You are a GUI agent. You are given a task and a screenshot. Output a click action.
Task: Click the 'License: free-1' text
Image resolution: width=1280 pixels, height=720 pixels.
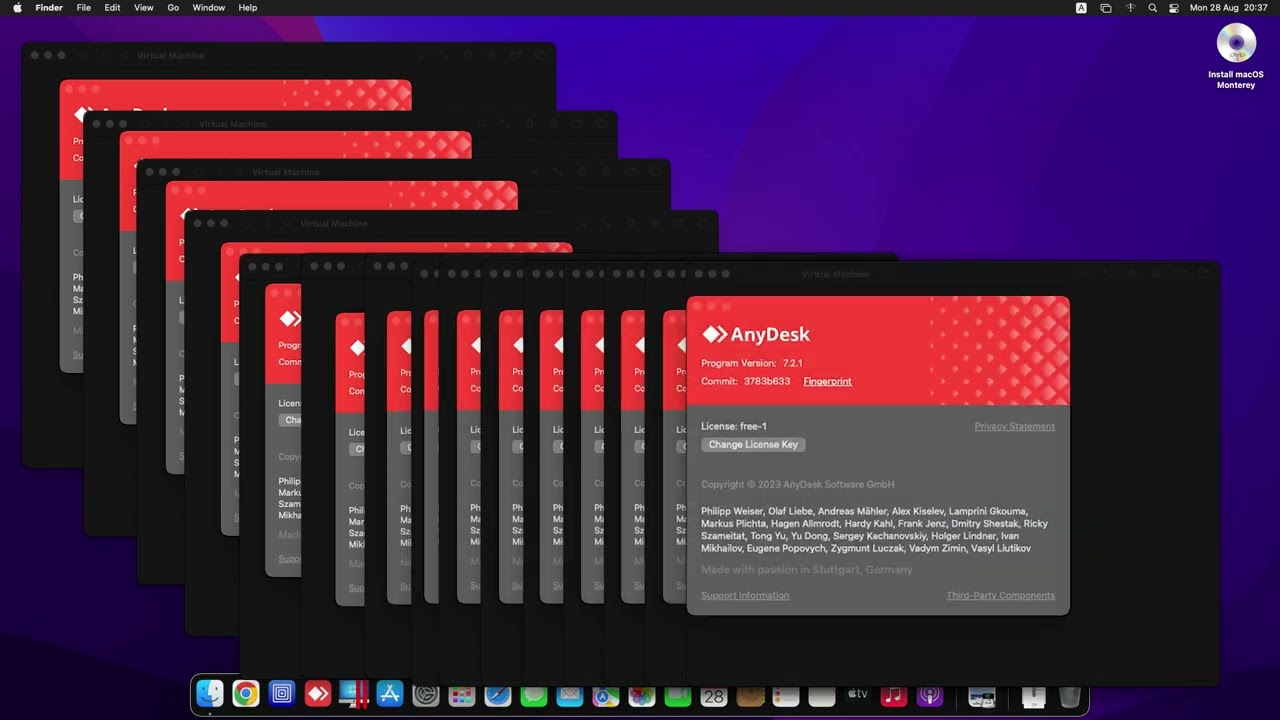[x=734, y=427]
